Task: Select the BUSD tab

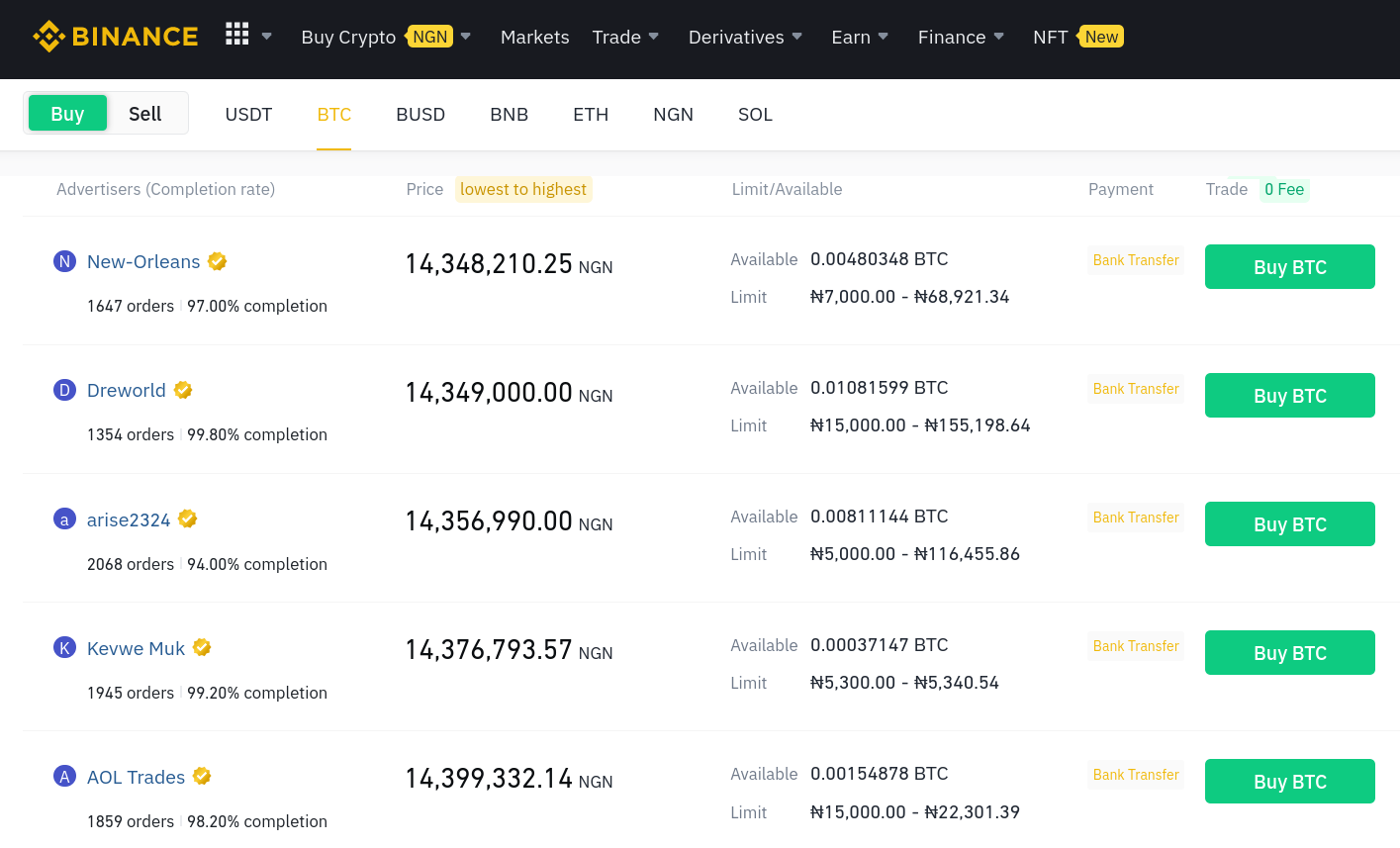Action: click(x=420, y=115)
